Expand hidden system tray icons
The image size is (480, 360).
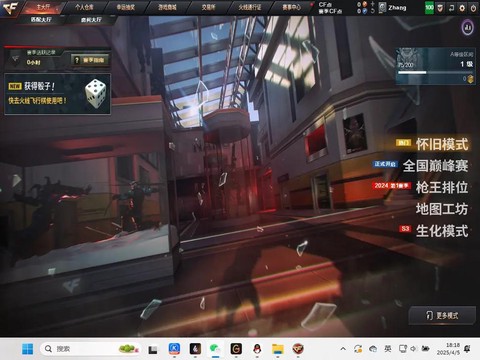click(x=343, y=349)
